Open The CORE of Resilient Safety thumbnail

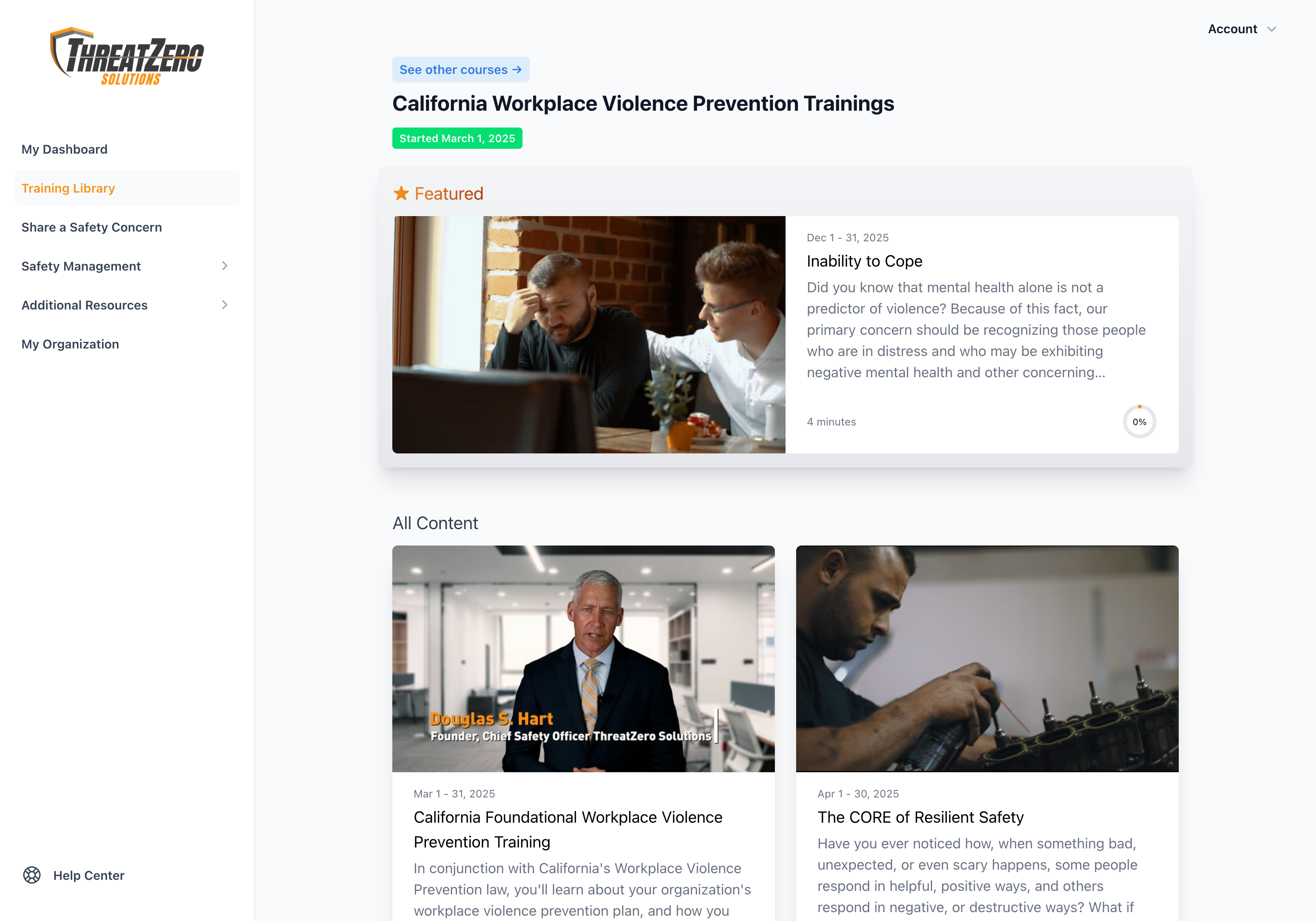(x=987, y=658)
